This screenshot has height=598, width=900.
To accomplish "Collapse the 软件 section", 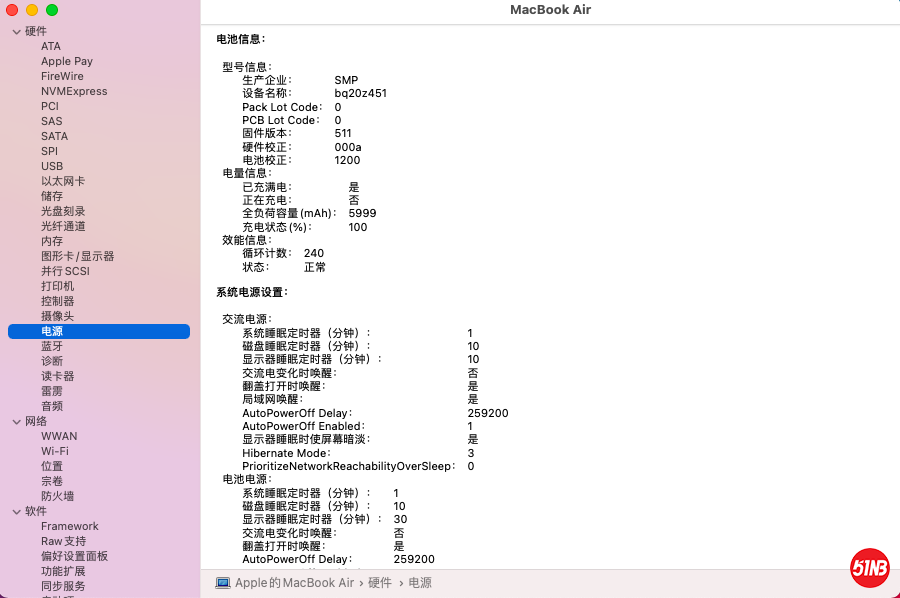I will (20, 511).
